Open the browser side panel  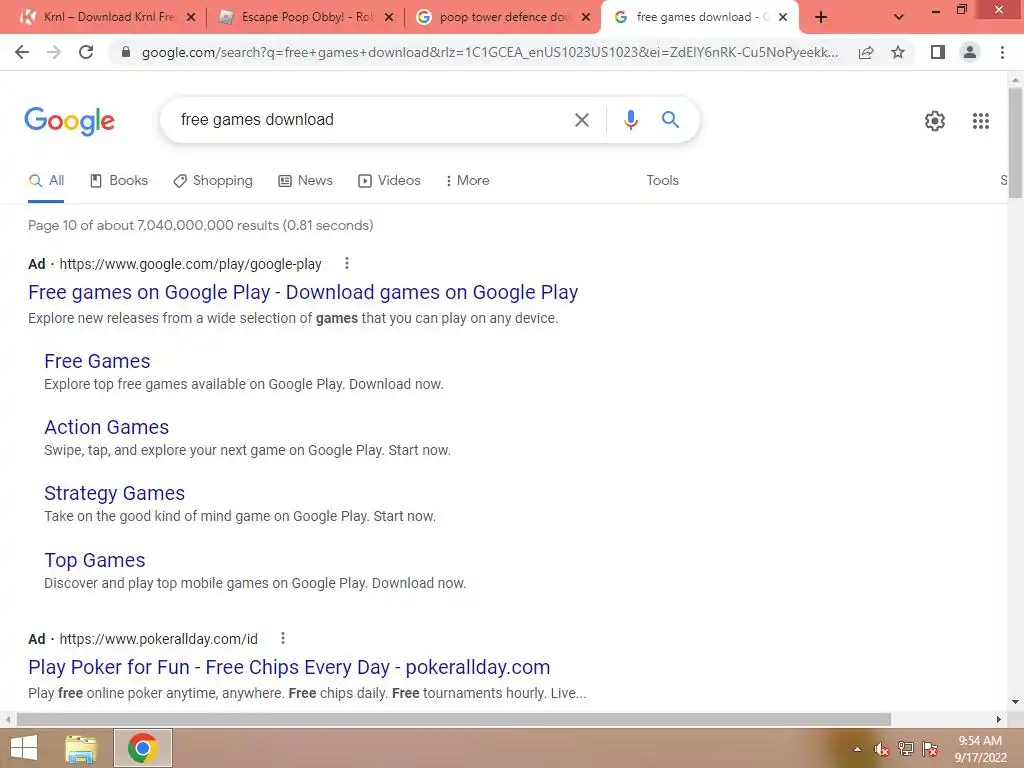point(938,52)
